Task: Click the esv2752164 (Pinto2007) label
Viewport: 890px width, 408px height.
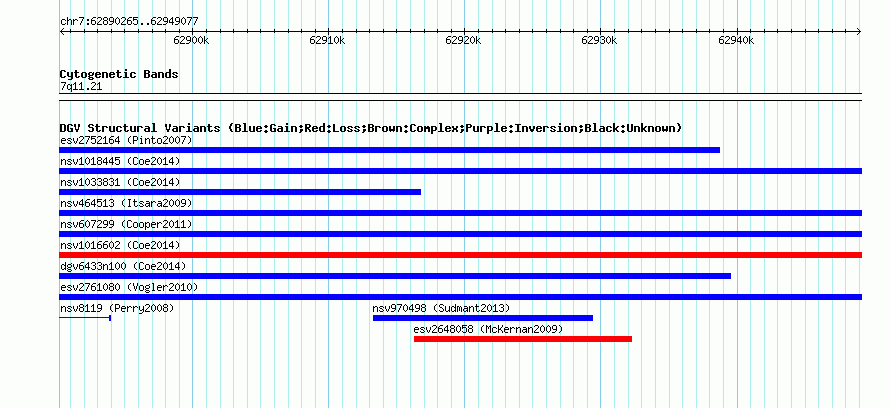Action: [x=126, y=140]
